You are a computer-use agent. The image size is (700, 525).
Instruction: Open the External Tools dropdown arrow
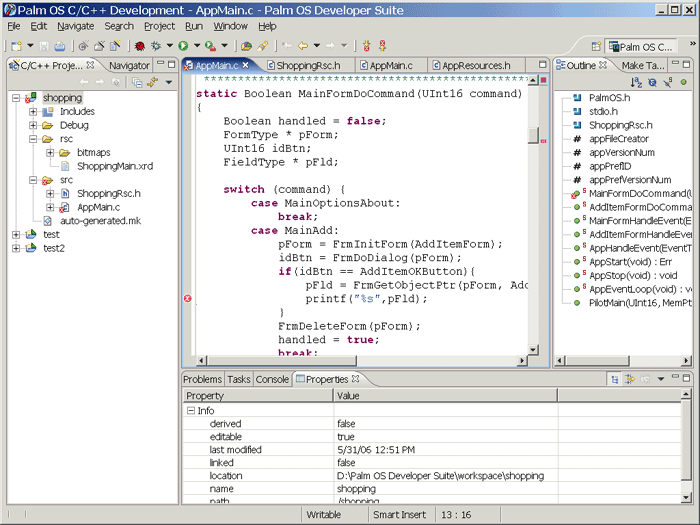225,46
